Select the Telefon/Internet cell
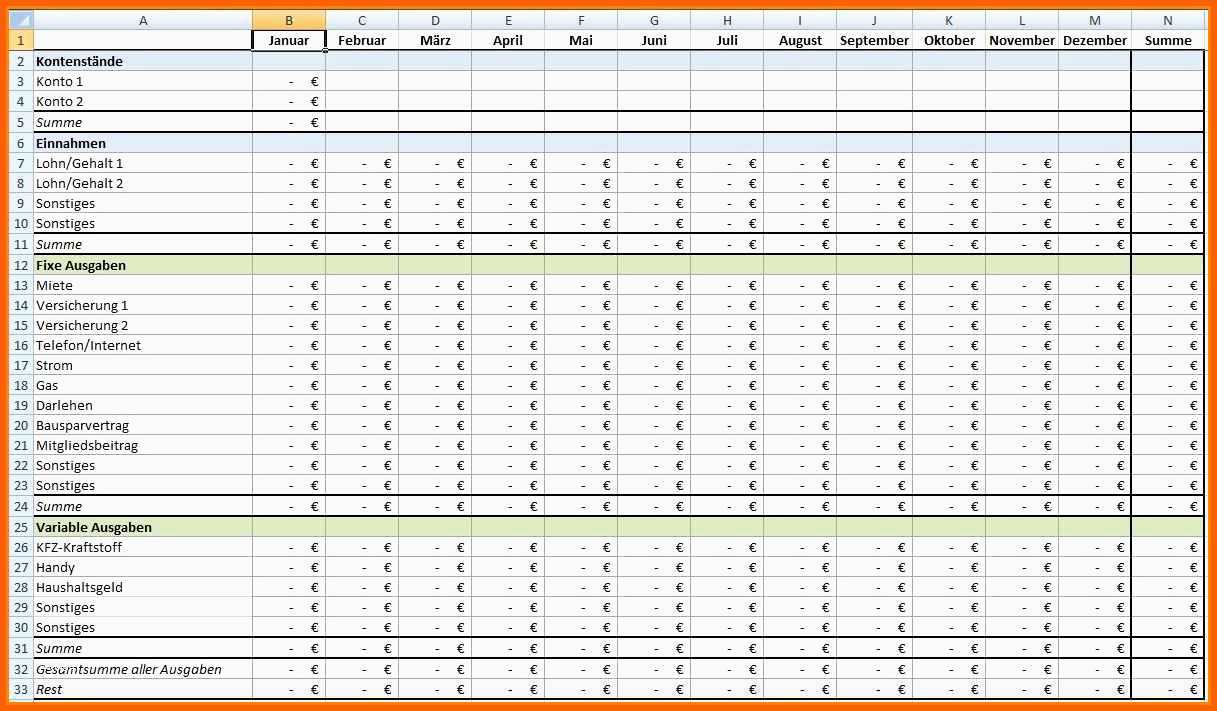Image resolution: width=1217 pixels, height=711 pixels. pyautogui.click(x=143, y=345)
